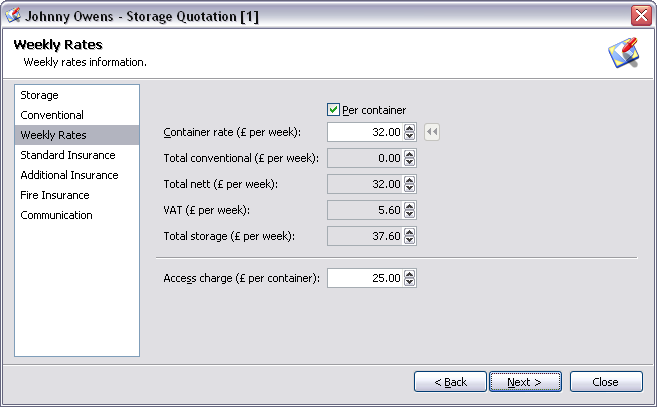The image size is (657, 407).
Task: Toggle the Per container checkbox
Action: point(334,109)
